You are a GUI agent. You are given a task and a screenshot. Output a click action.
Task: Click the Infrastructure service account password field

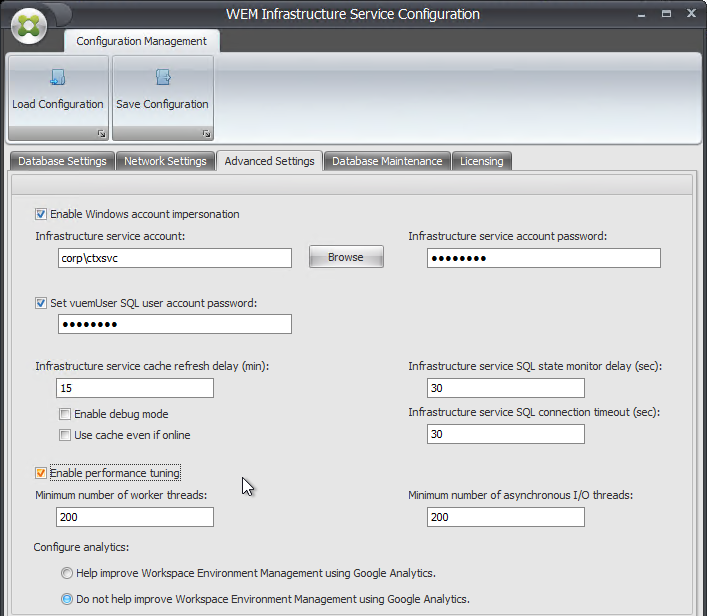click(544, 258)
